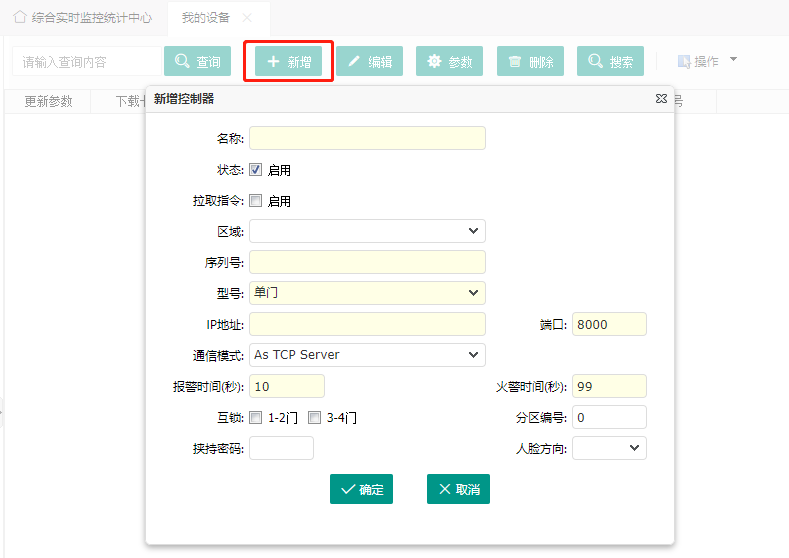
Task: Click the 搜索 search button
Action: click(x=610, y=61)
